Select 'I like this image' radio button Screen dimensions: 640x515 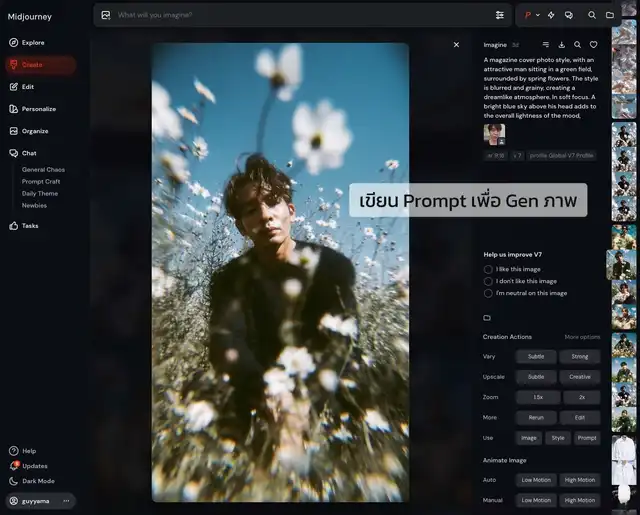488,269
